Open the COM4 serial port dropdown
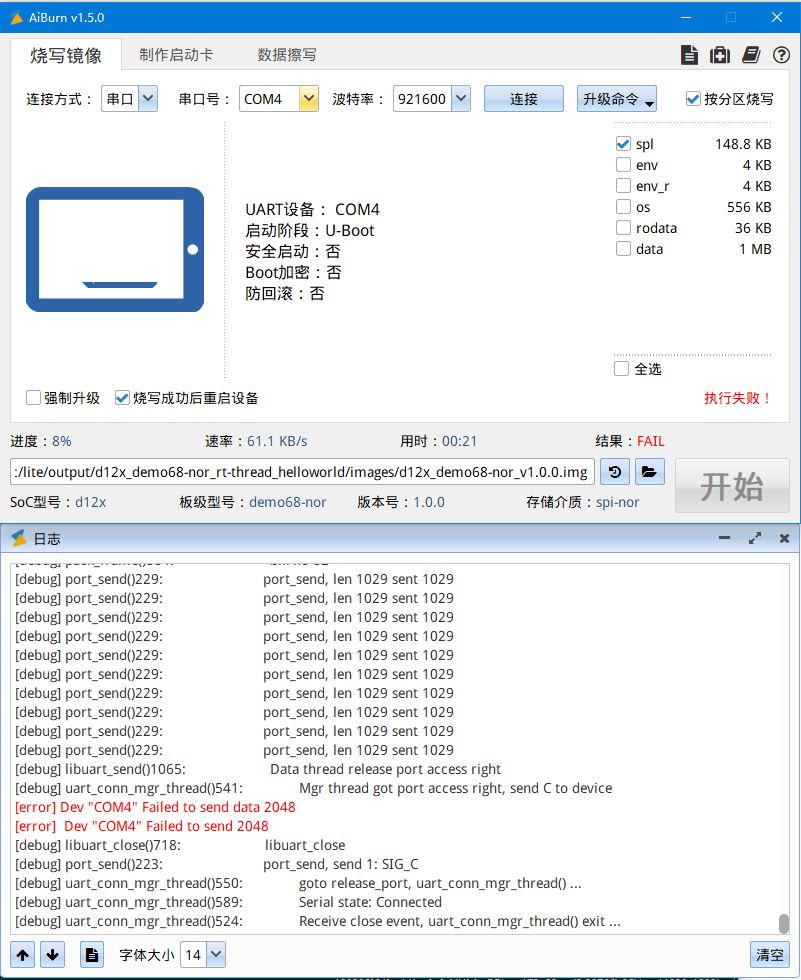This screenshot has height=980, width=801. coord(309,99)
